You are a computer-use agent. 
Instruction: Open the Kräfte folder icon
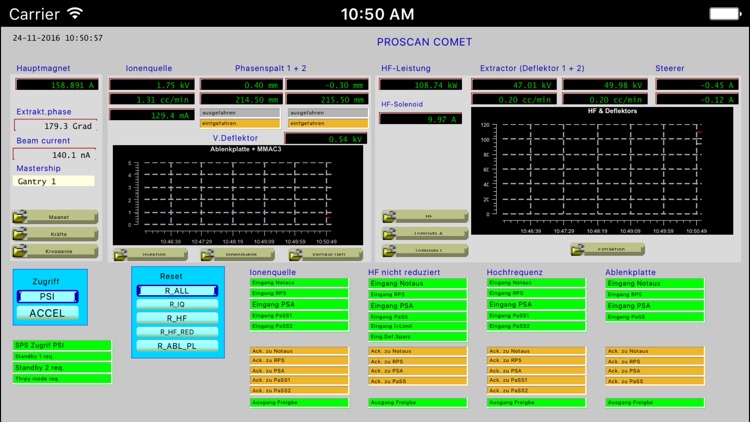20,234
